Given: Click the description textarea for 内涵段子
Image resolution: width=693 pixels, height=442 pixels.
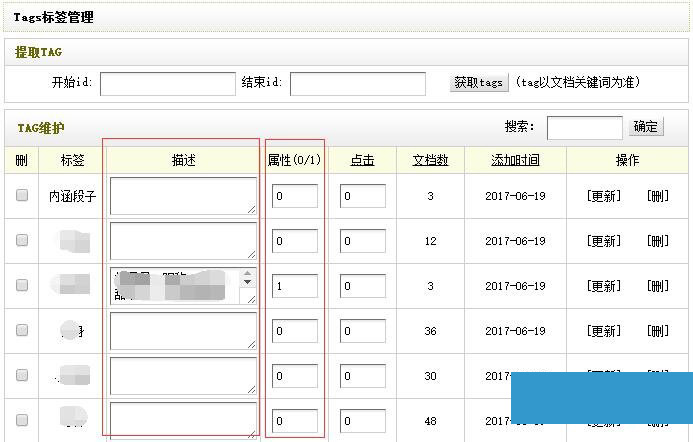Looking at the screenshot, I should coord(183,196).
